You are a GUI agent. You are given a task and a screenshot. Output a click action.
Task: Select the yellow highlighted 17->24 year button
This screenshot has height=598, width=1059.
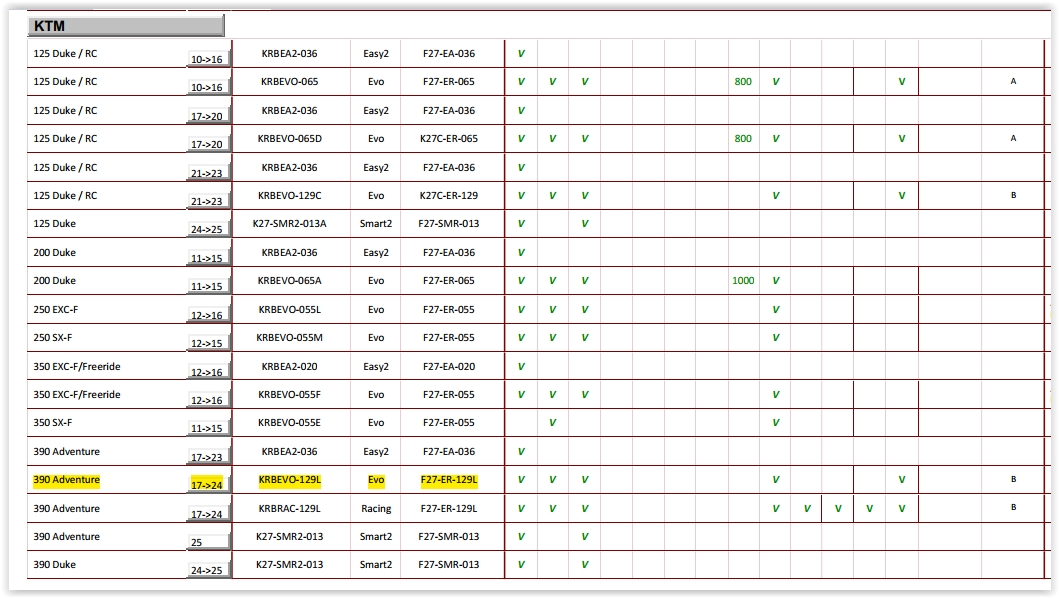click(208, 485)
